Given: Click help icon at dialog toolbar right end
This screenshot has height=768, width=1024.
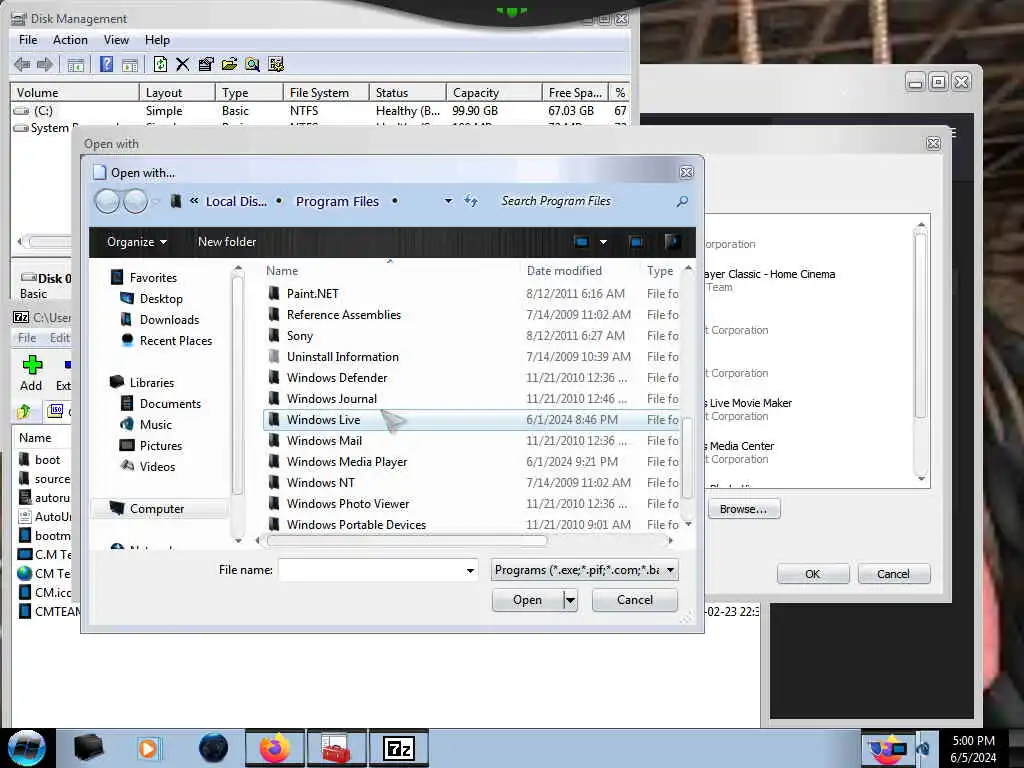Looking at the screenshot, I should tap(672, 242).
